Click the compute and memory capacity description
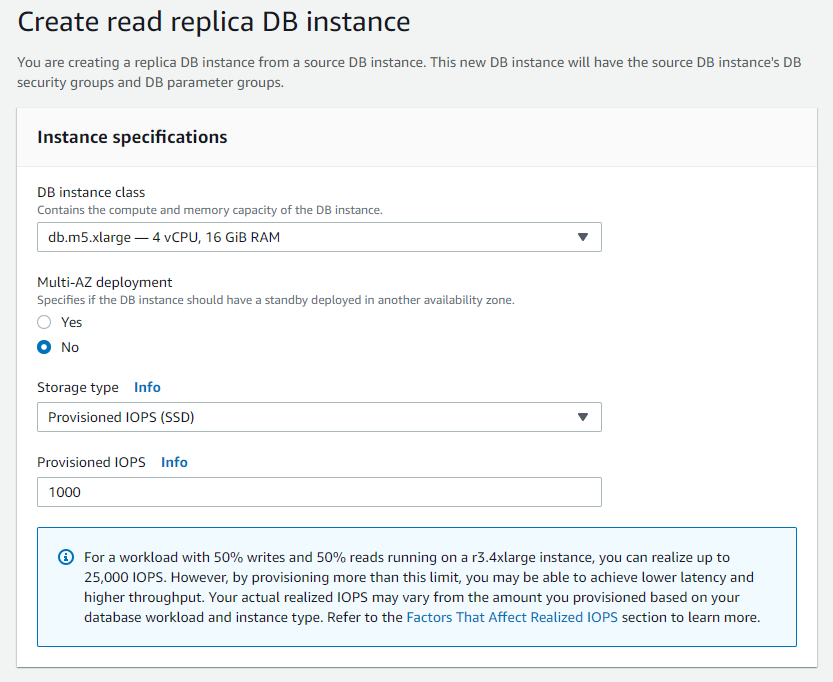 210,210
